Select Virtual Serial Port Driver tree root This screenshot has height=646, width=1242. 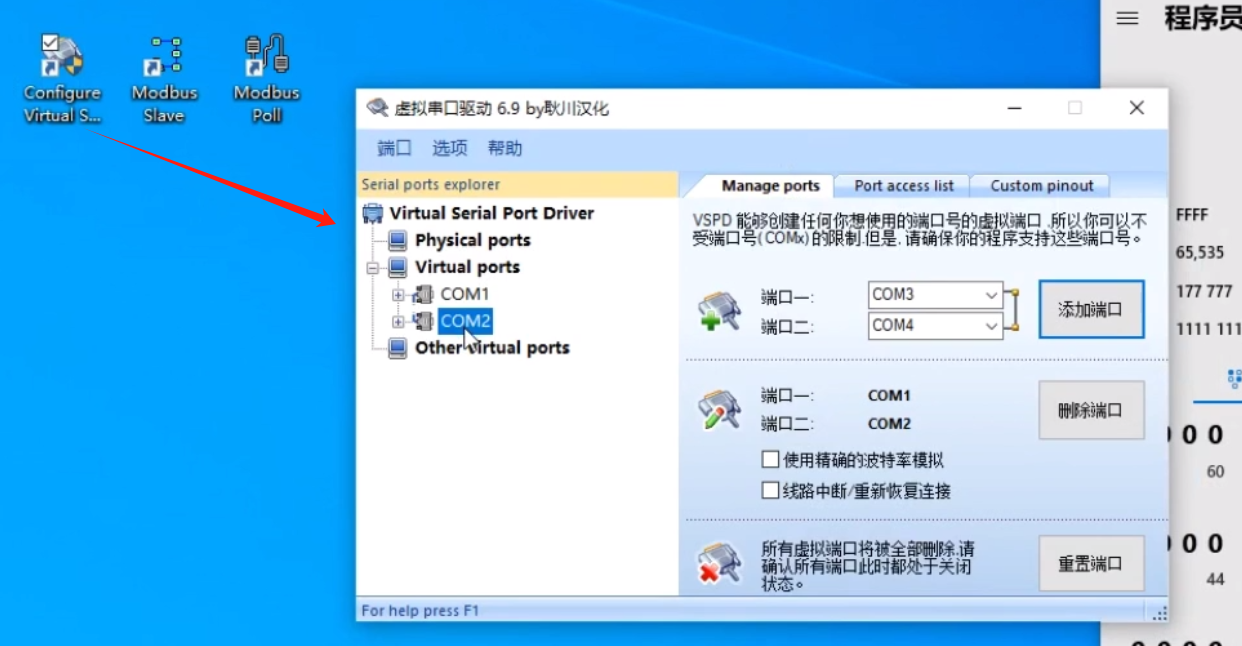click(x=491, y=213)
